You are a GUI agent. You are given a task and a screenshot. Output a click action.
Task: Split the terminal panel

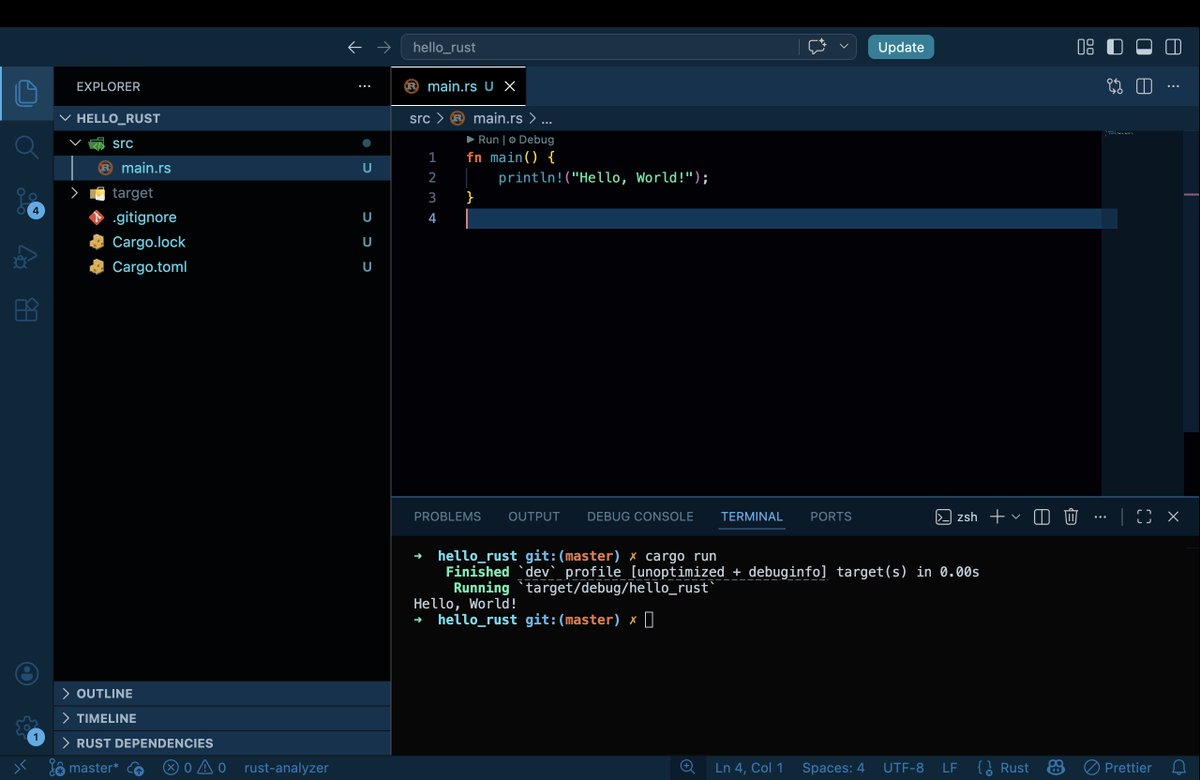click(1041, 517)
